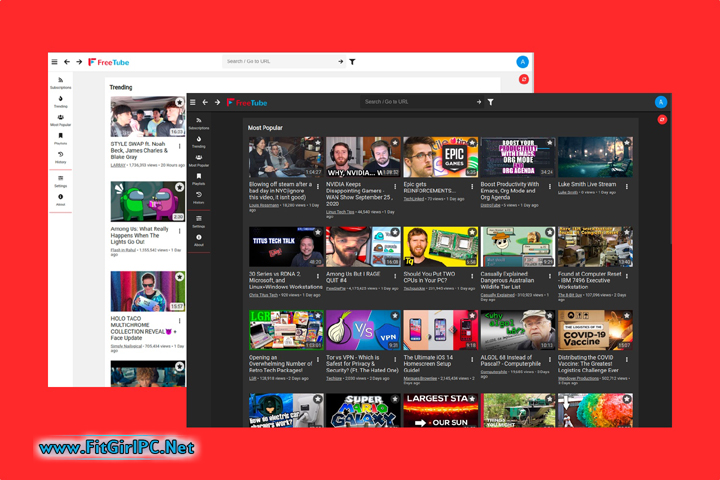Go back in dark FreeTube window

coord(205,102)
